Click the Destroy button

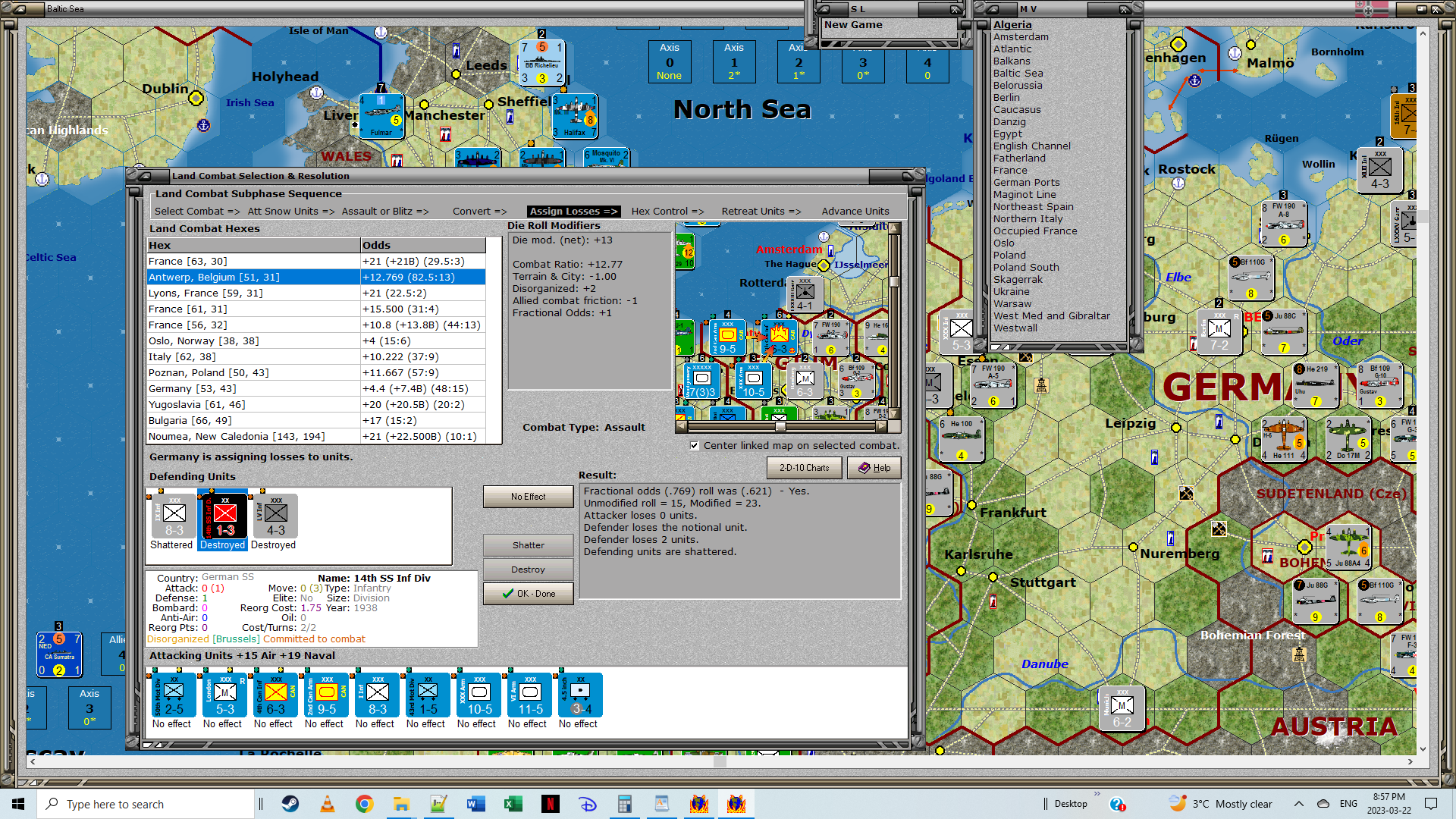click(528, 570)
